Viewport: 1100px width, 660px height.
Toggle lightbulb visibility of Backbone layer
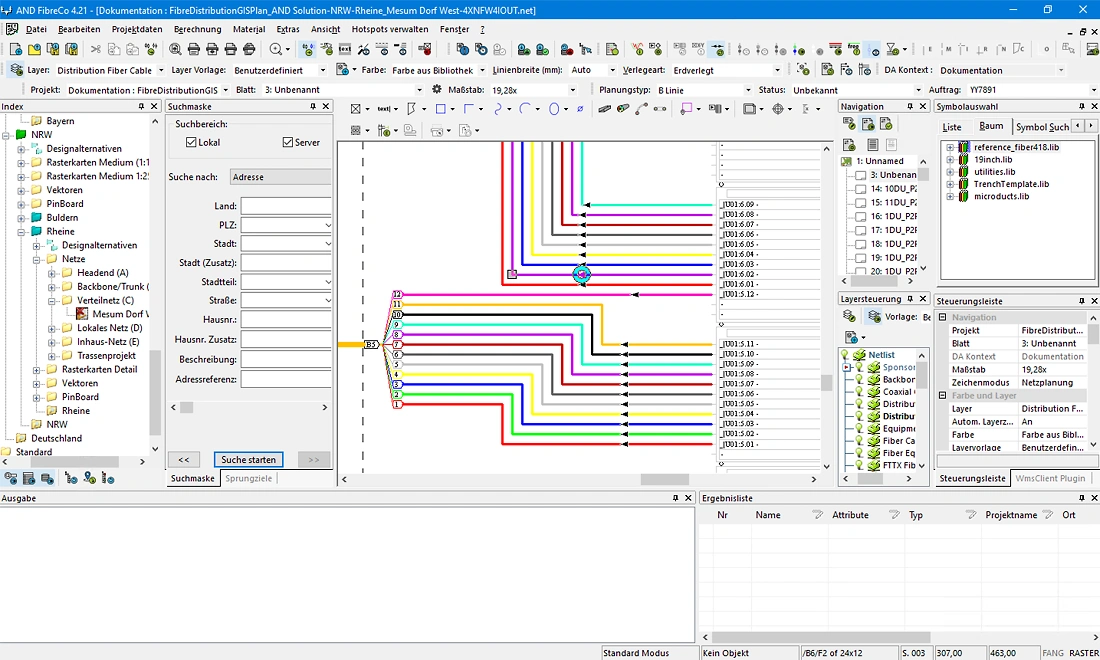tap(859, 379)
